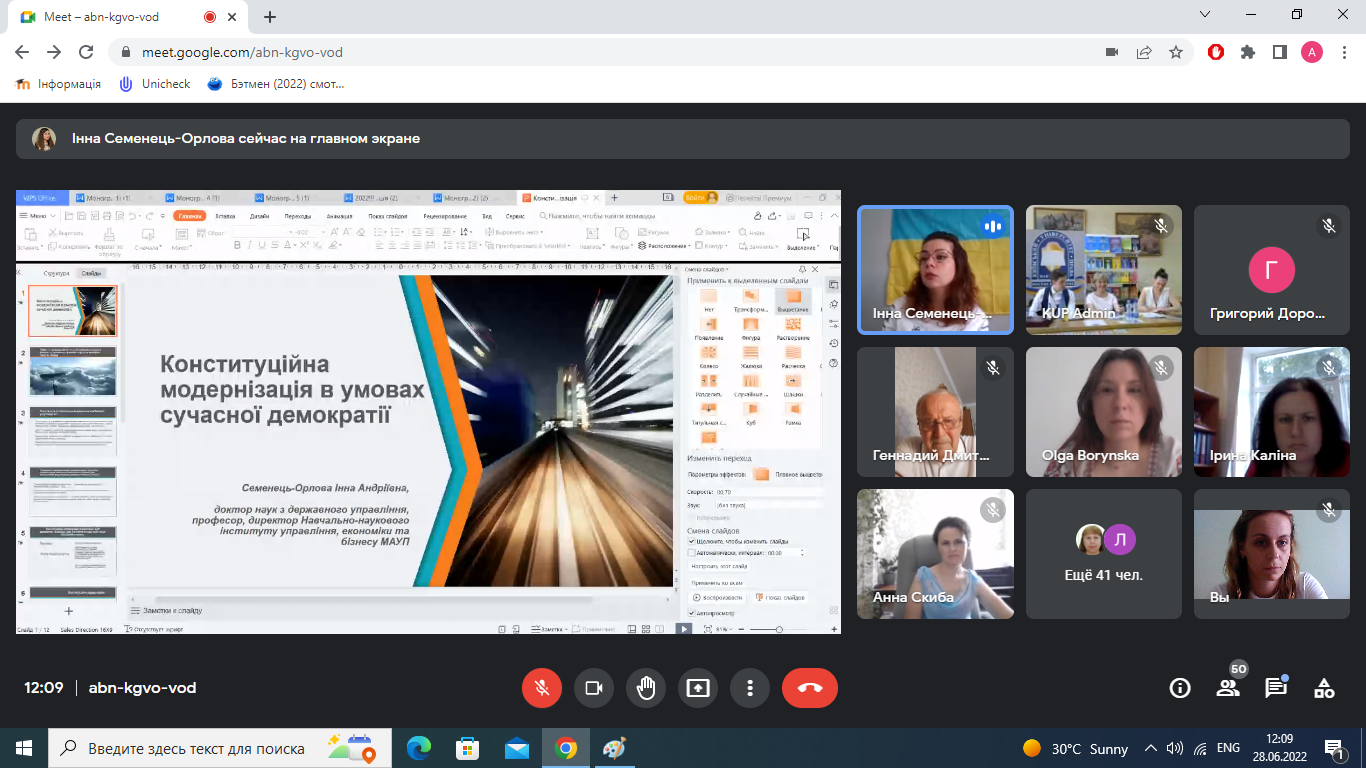
Task: Open a new browser tab
Action: point(270,17)
